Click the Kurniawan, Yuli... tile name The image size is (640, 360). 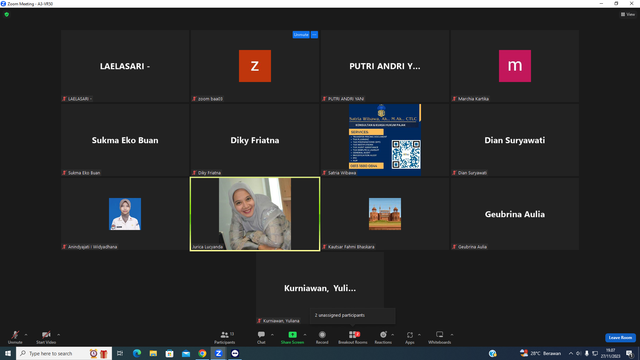pyautogui.click(x=320, y=288)
